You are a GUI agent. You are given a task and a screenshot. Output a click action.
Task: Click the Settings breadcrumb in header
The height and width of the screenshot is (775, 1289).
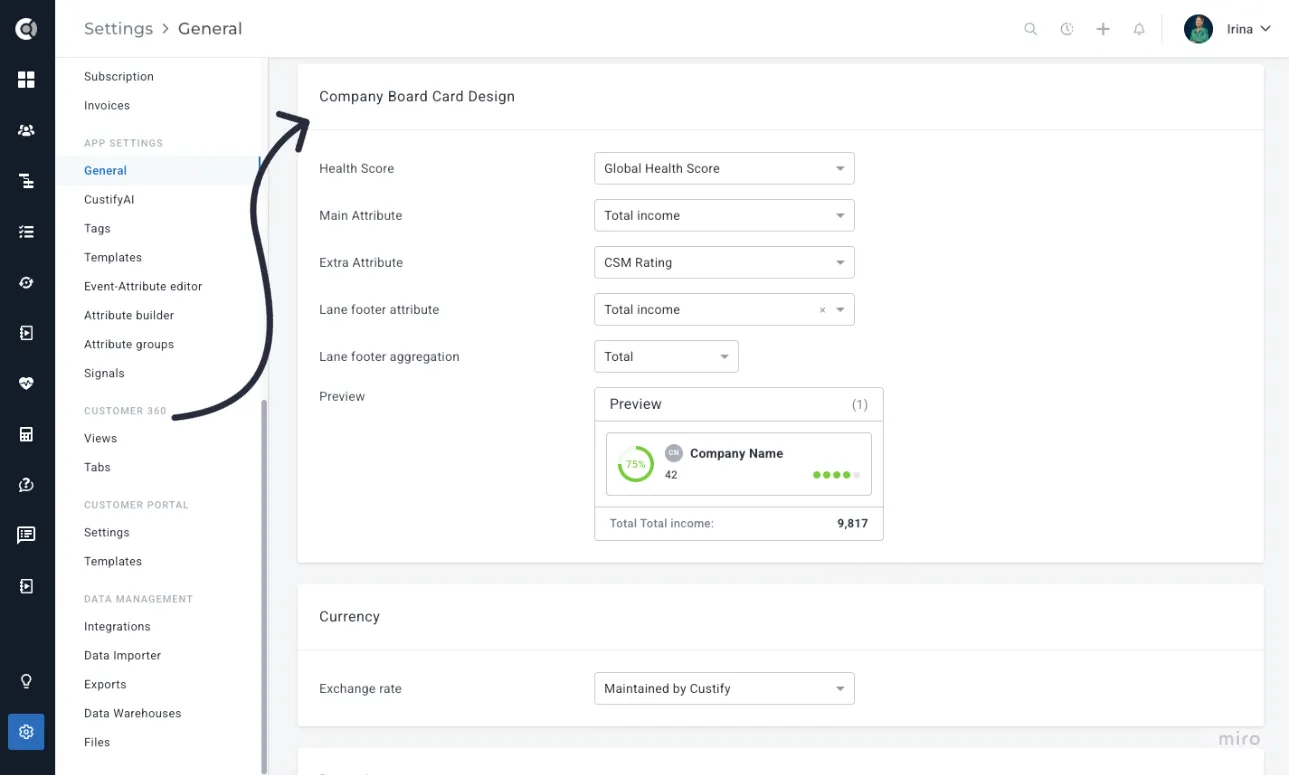point(118,29)
